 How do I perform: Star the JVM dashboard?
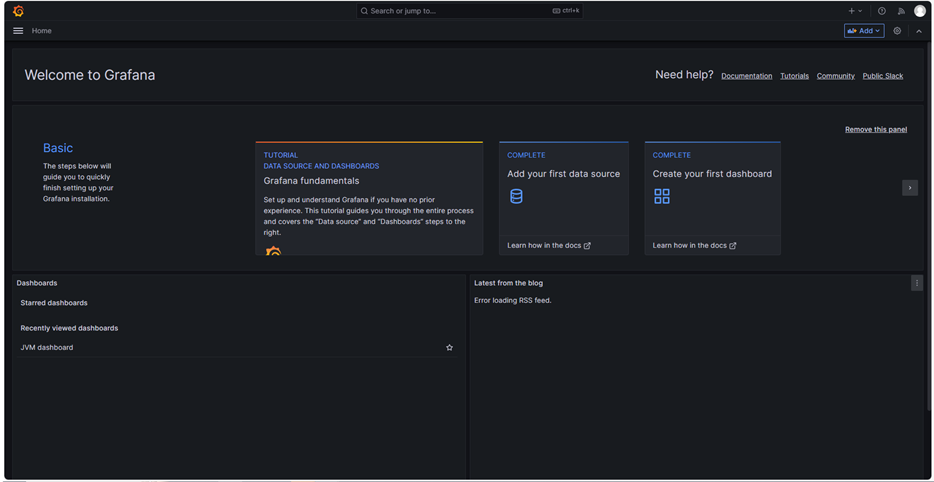pyautogui.click(x=449, y=348)
